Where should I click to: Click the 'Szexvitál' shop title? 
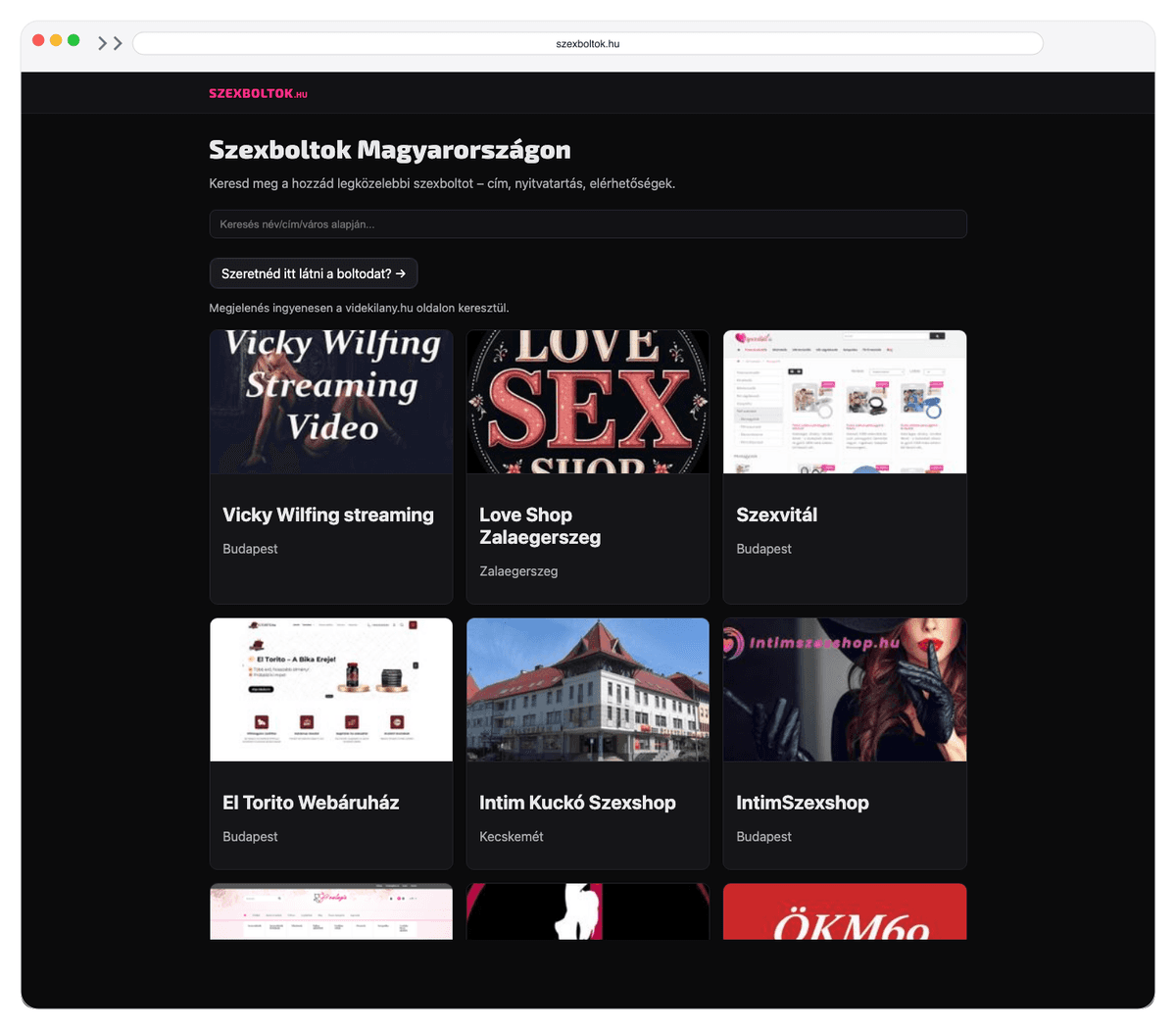click(x=776, y=515)
